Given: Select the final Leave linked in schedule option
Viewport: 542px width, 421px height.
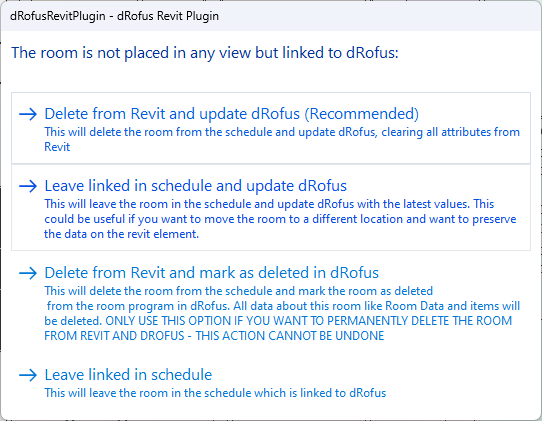Looking at the screenshot, I should (271, 383).
